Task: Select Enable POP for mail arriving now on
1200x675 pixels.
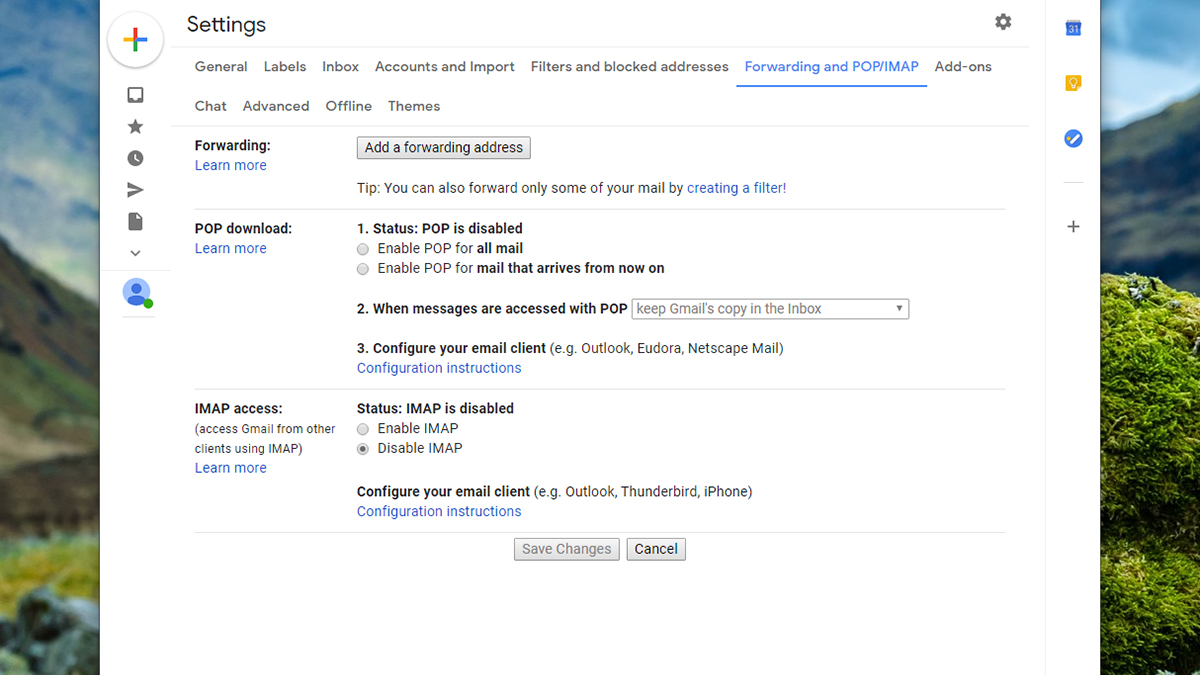Action: (x=363, y=269)
